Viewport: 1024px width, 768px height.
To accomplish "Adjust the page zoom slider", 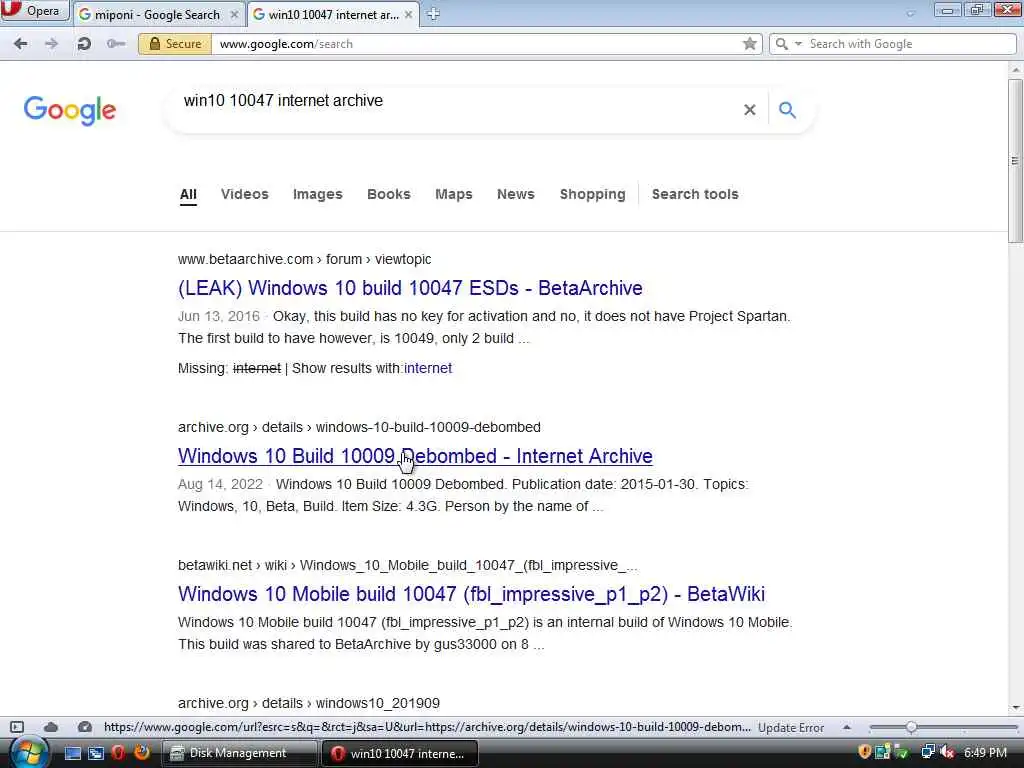I will [911, 727].
